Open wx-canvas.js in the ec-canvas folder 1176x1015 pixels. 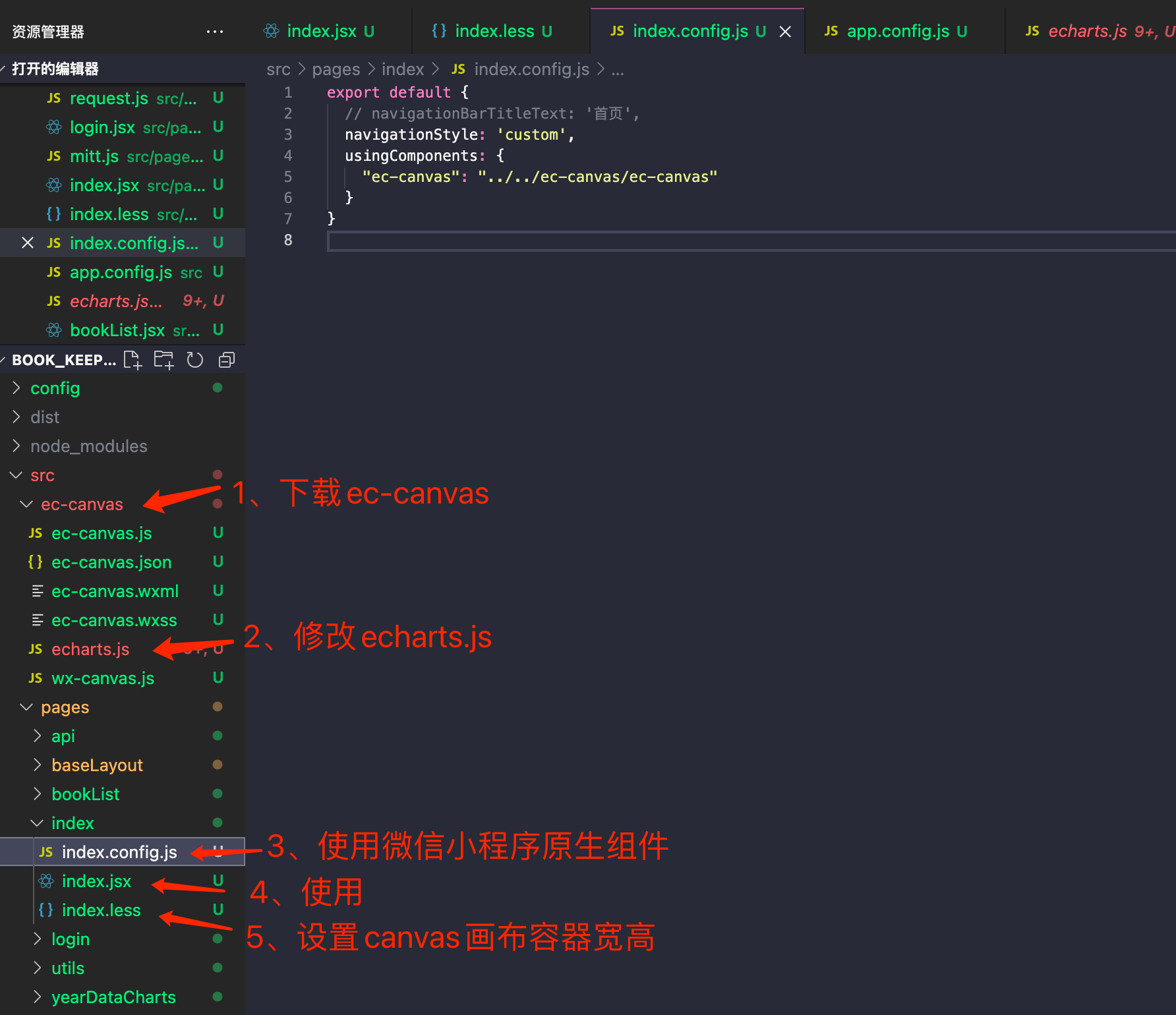(x=103, y=678)
